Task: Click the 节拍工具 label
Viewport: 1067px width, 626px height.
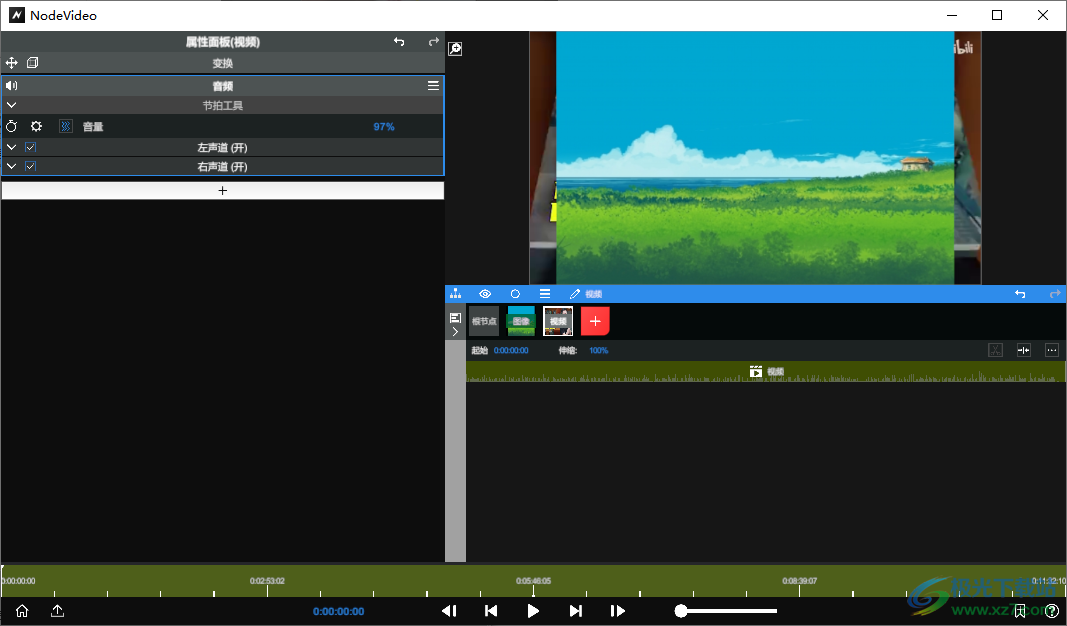Action: (223, 105)
